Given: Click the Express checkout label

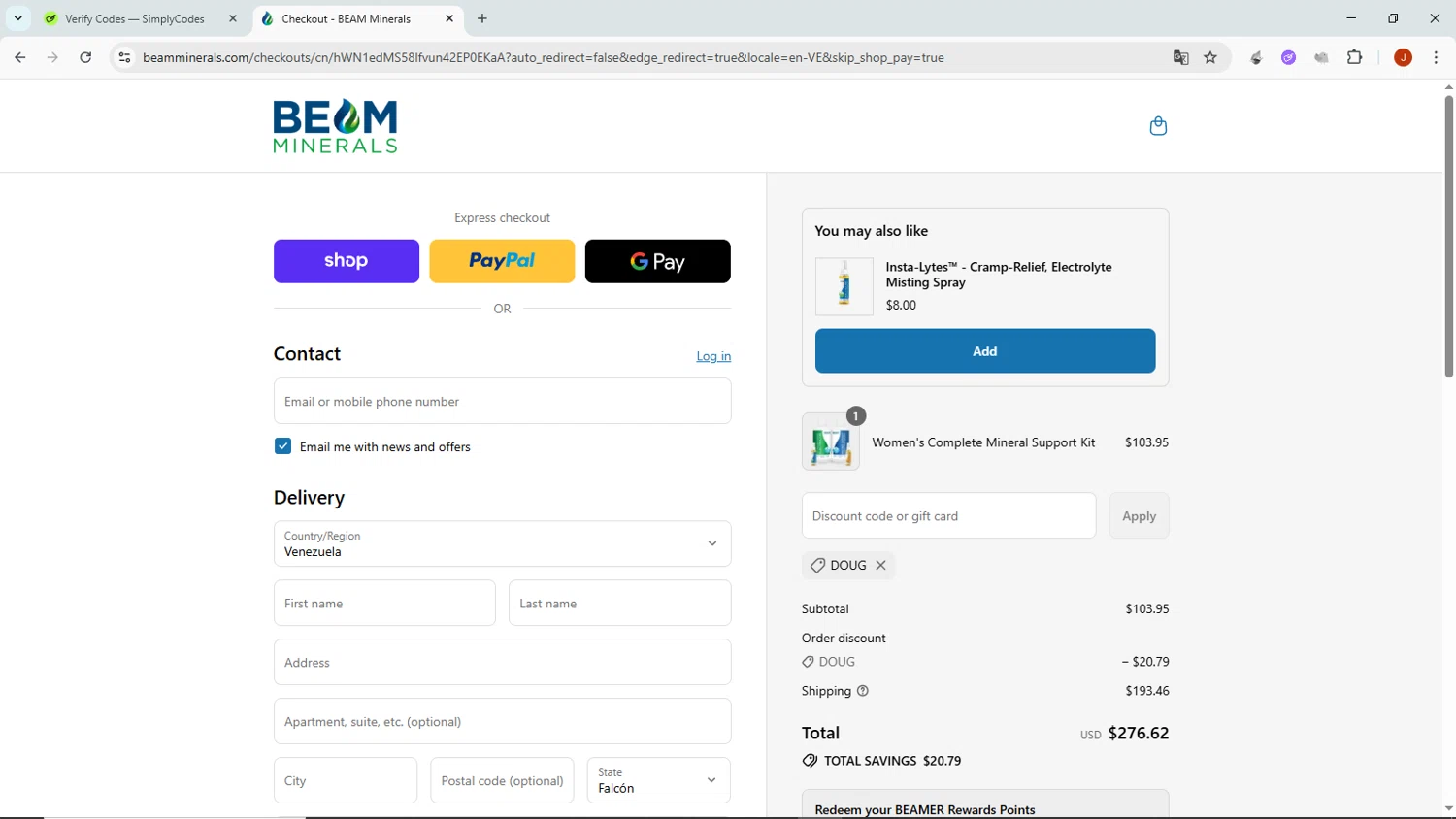Looking at the screenshot, I should click(502, 218).
